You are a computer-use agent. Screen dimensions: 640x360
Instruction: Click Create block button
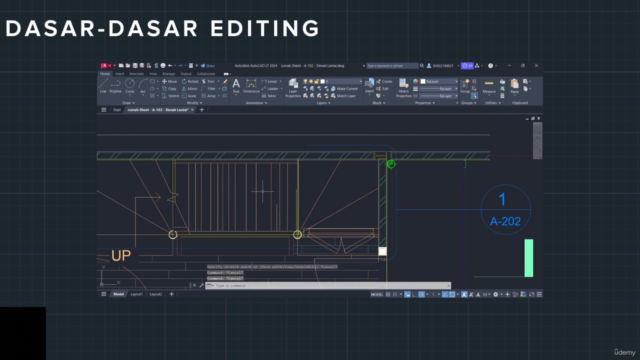click(x=384, y=82)
